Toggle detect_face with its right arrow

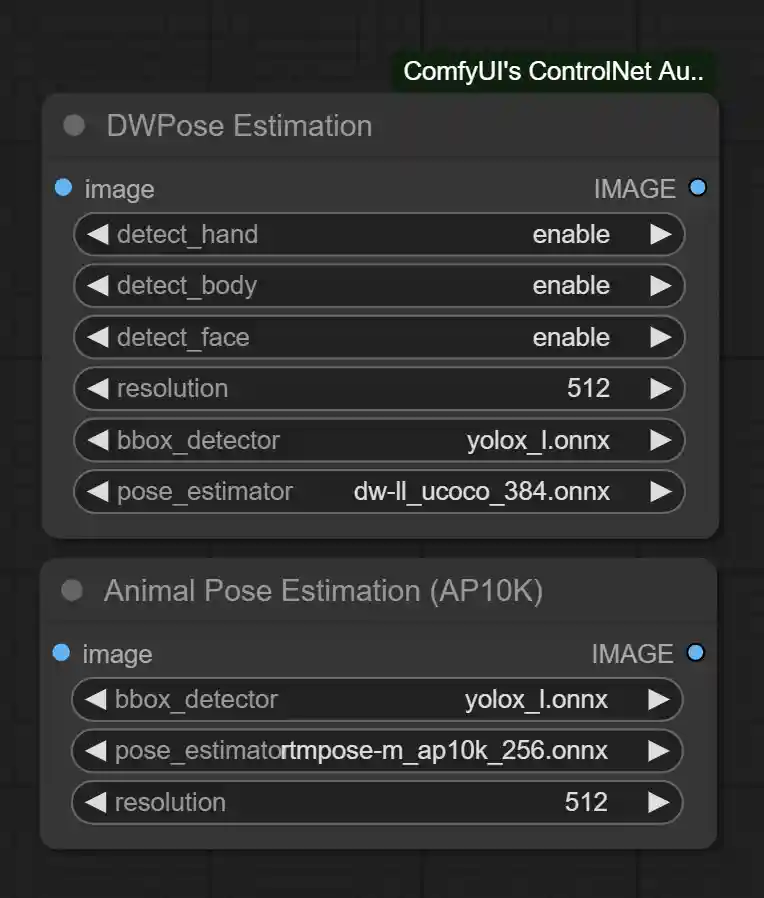[x=660, y=337]
